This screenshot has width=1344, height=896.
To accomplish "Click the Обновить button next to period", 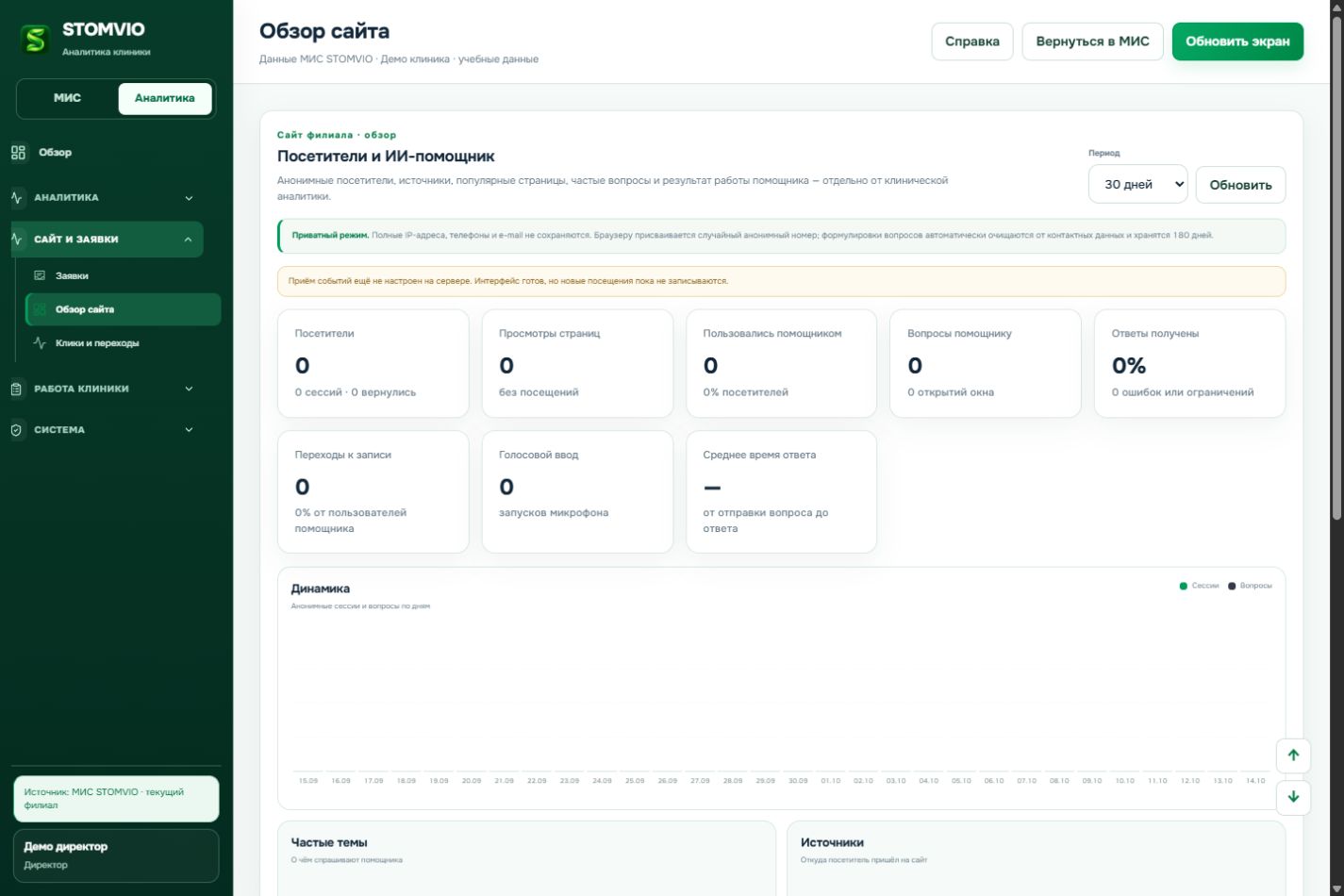I will click(x=1240, y=185).
